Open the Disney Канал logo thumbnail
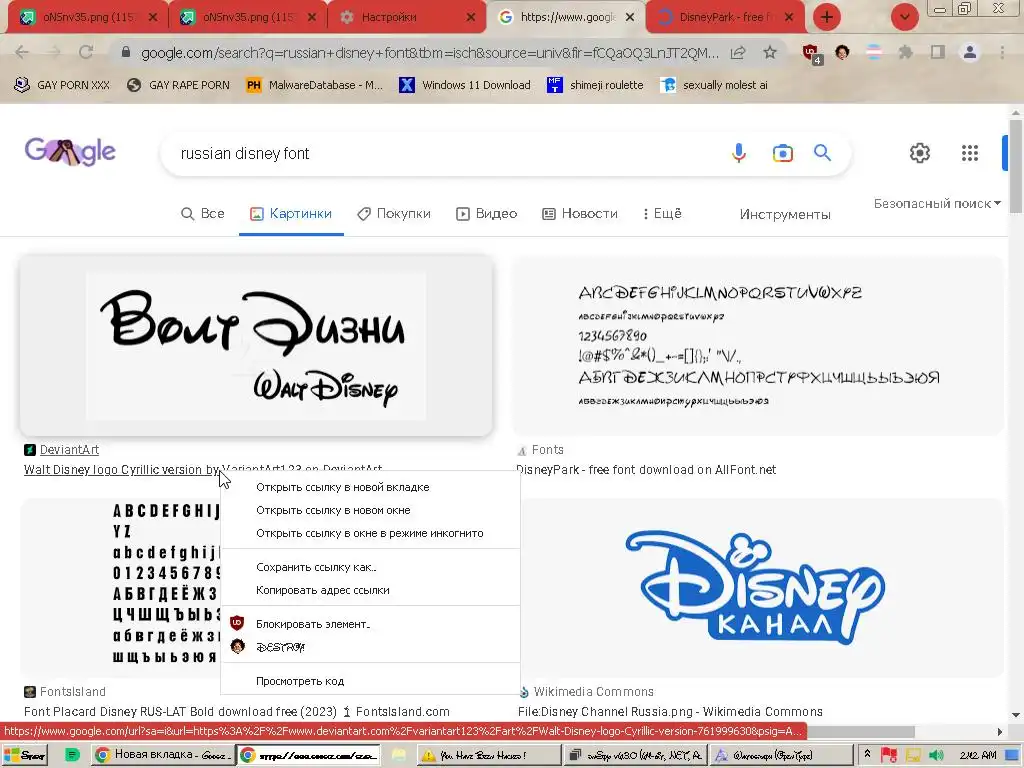 (758, 588)
